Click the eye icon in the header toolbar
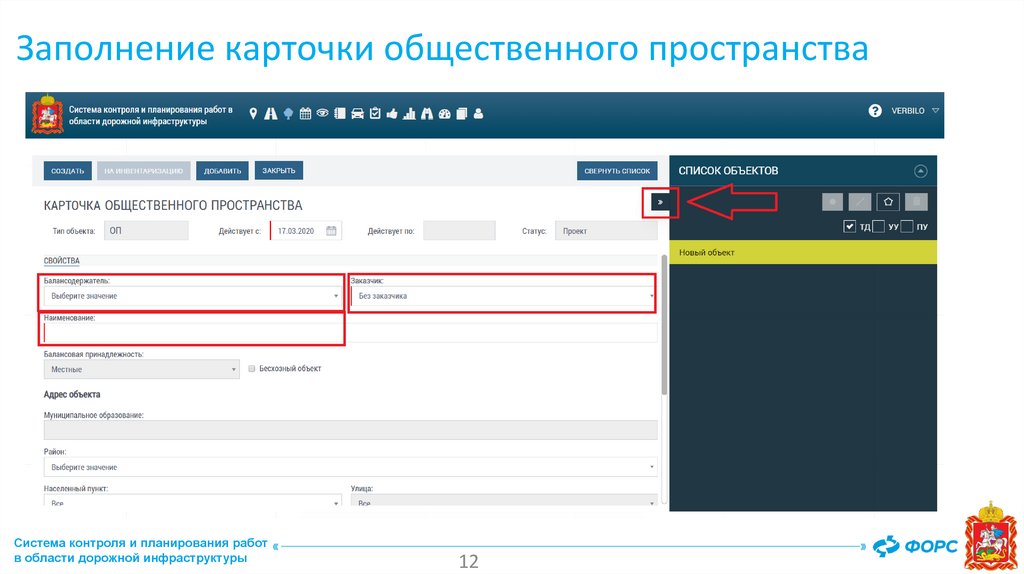This screenshot has width=1024, height=574. coord(323,113)
